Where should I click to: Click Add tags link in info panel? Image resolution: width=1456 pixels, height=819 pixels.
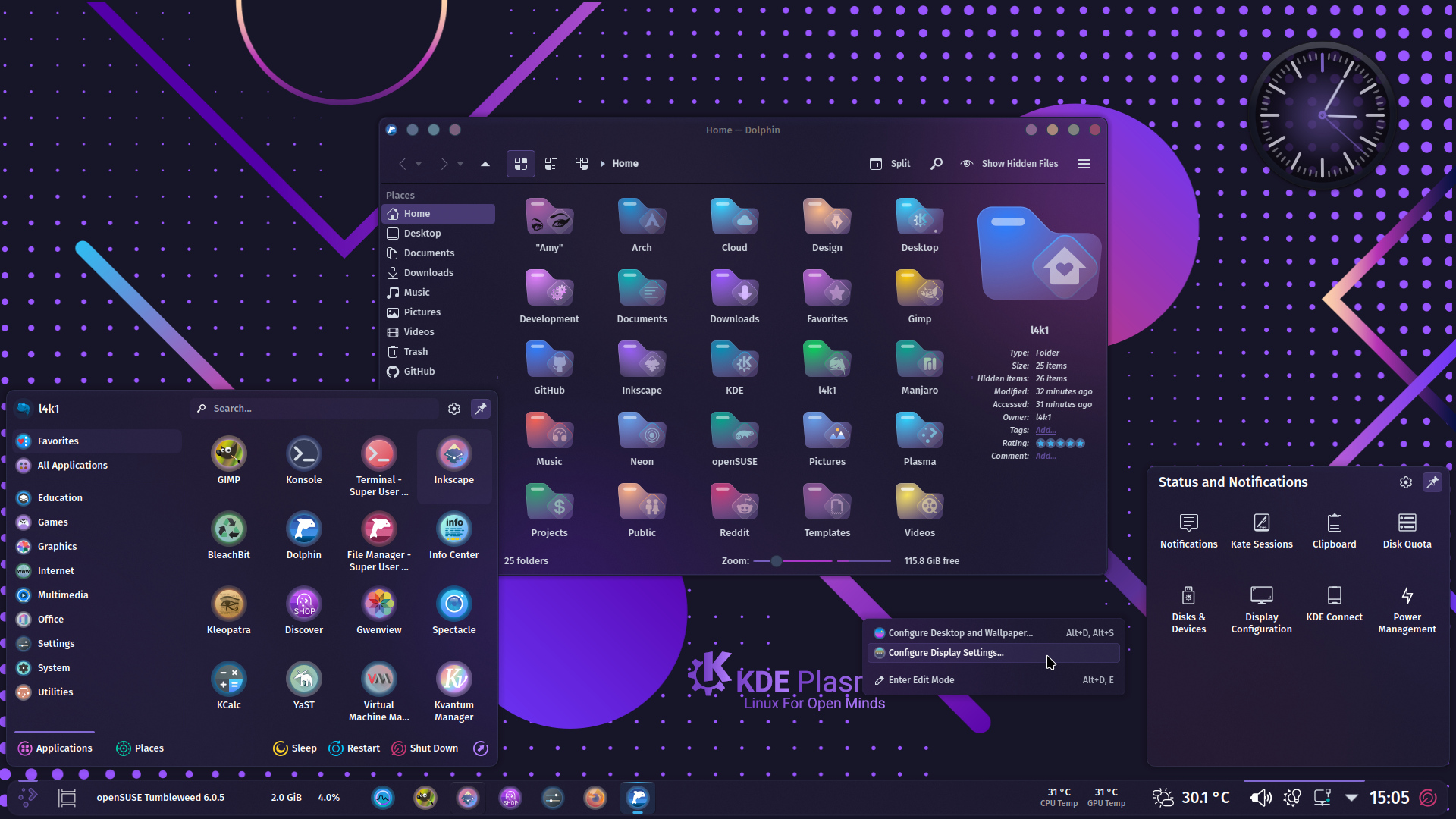[1046, 431]
